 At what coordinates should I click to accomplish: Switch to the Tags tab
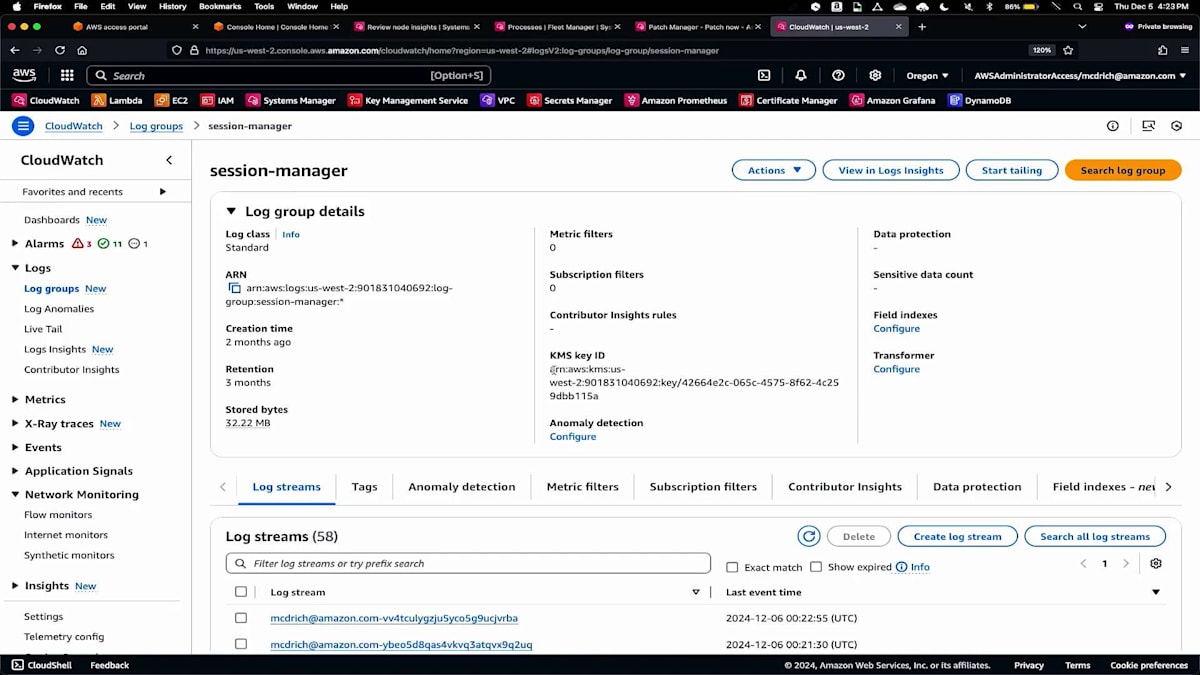tap(364, 487)
